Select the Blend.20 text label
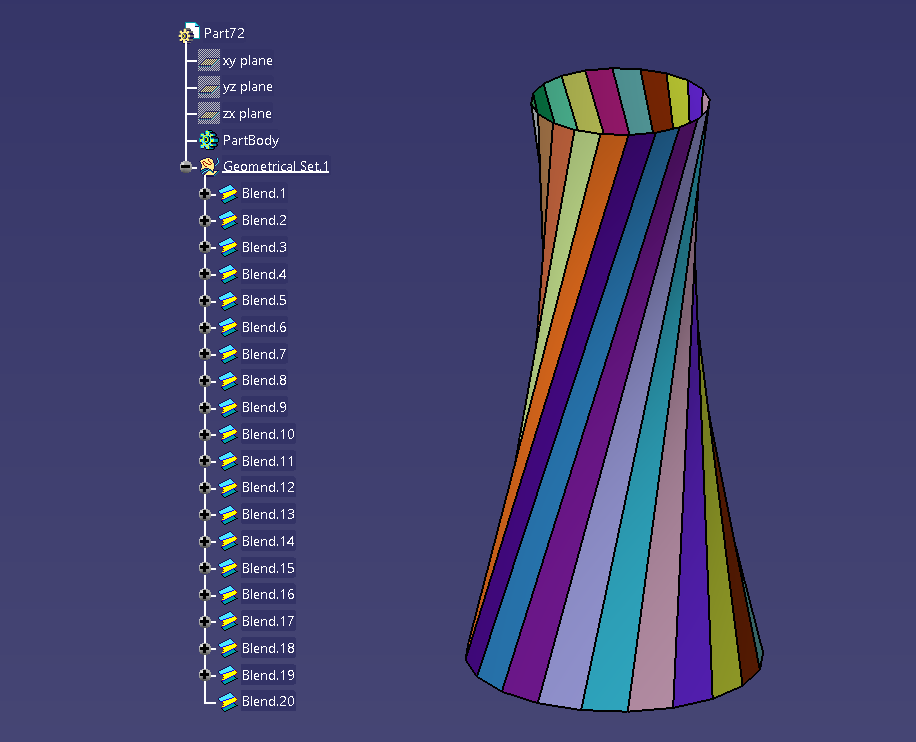This screenshot has width=916, height=742. [x=268, y=701]
